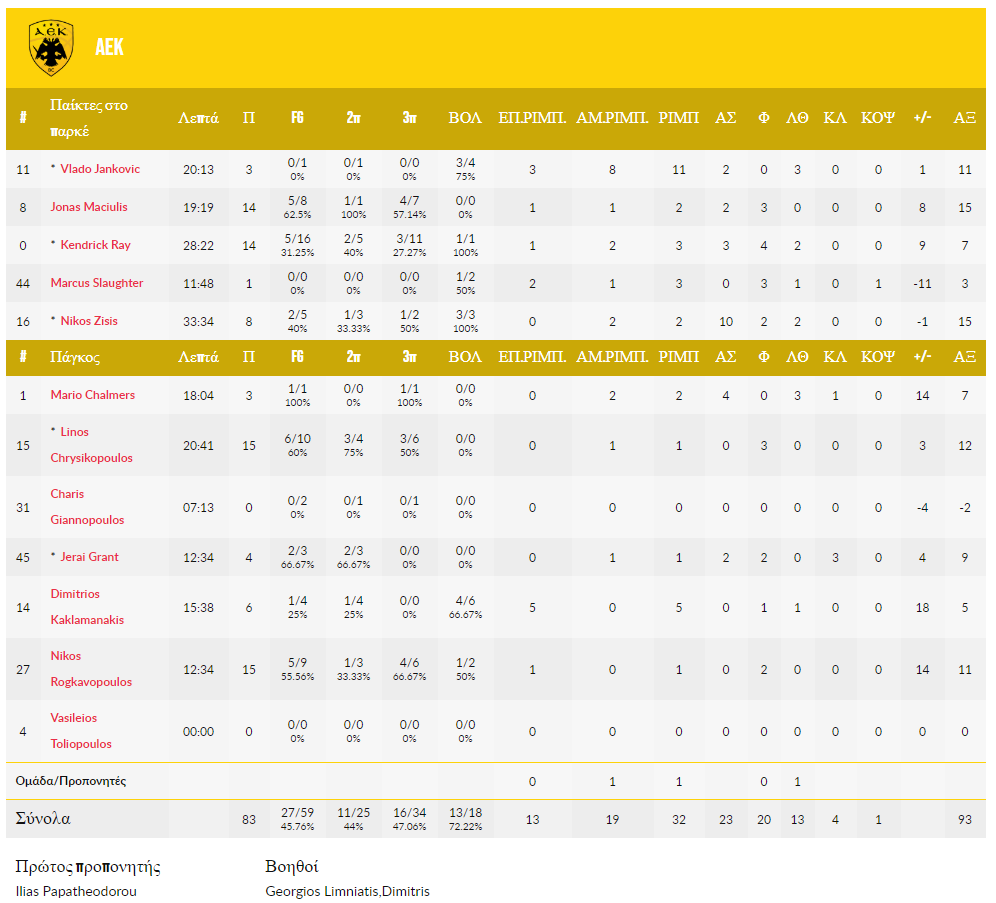Click the ΚΛ header in bench table
The width and height of the screenshot is (996, 903).
(835, 358)
